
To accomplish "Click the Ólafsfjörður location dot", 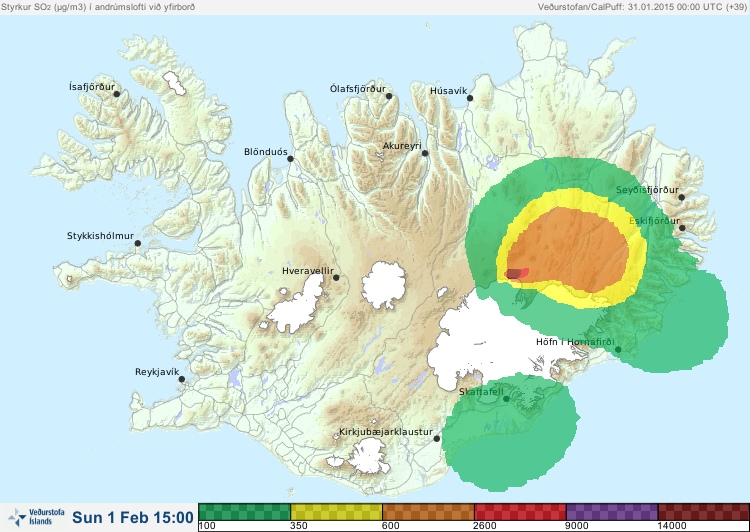I will coord(389,96).
